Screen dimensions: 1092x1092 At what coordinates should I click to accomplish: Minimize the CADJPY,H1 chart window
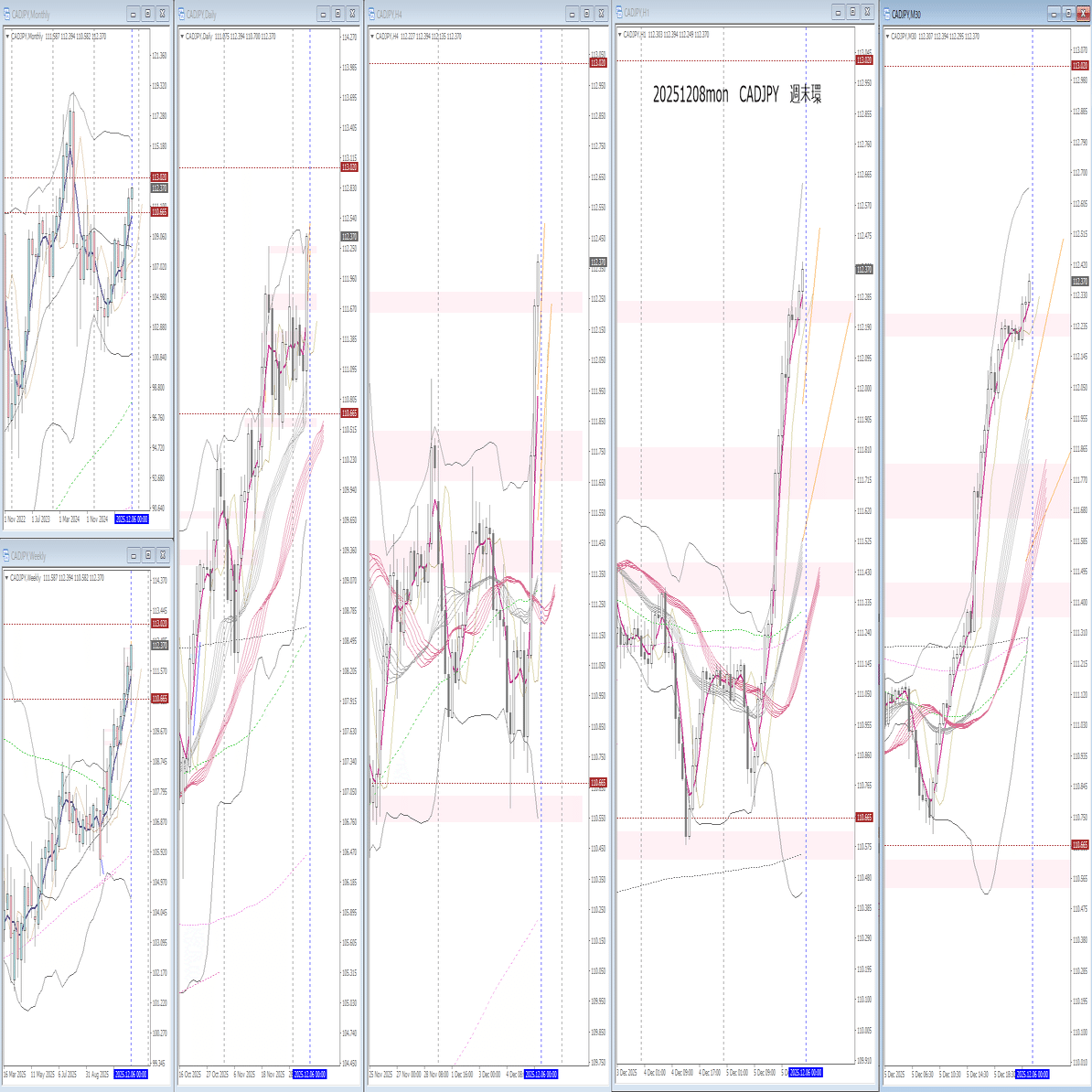tap(839, 12)
